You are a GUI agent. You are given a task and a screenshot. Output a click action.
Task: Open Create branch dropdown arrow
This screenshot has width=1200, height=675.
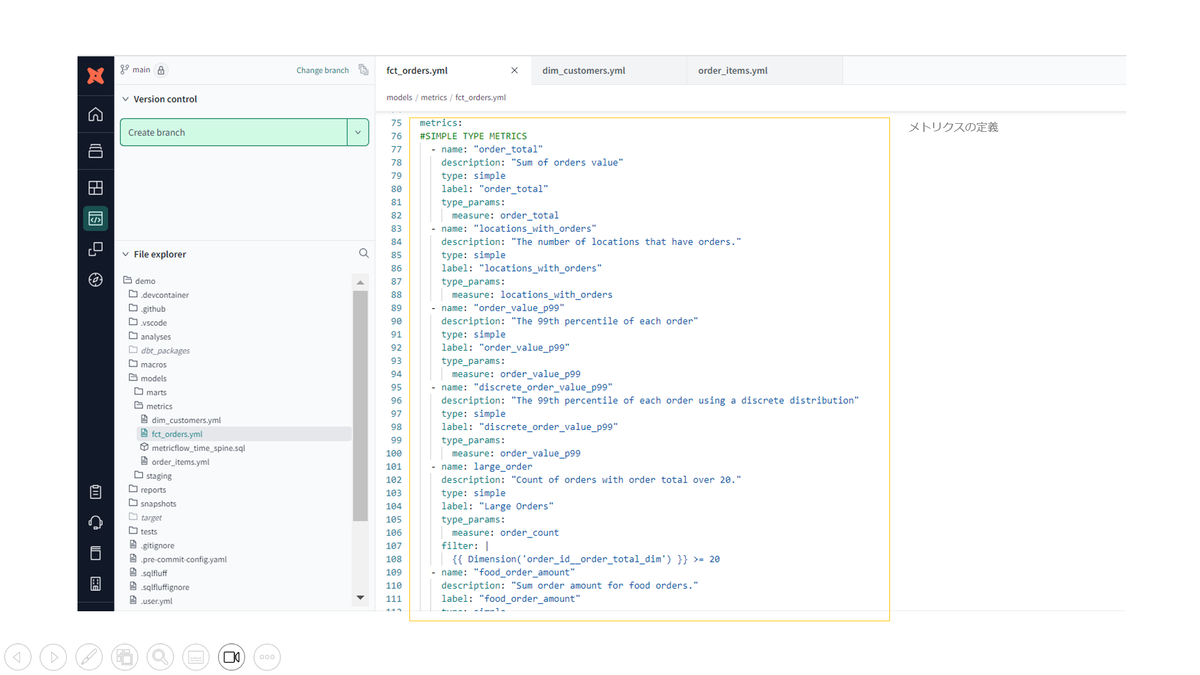click(x=358, y=132)
